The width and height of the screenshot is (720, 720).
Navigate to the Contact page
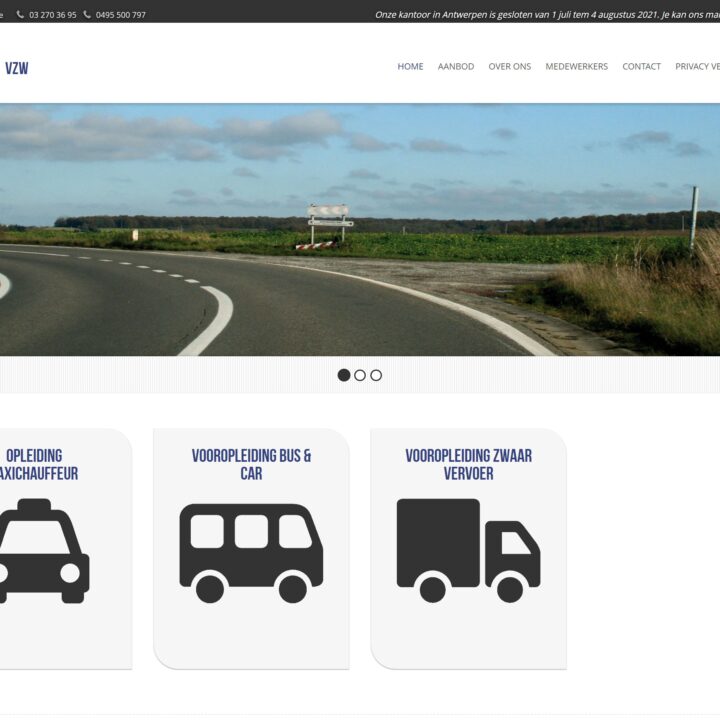641,67
